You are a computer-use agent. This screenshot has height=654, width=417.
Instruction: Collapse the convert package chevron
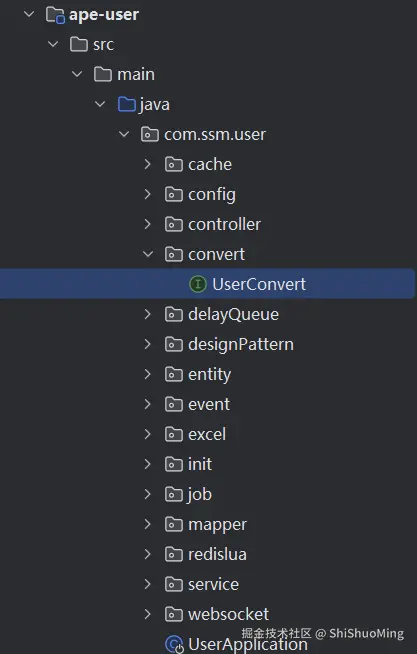[x=148, y=254]
